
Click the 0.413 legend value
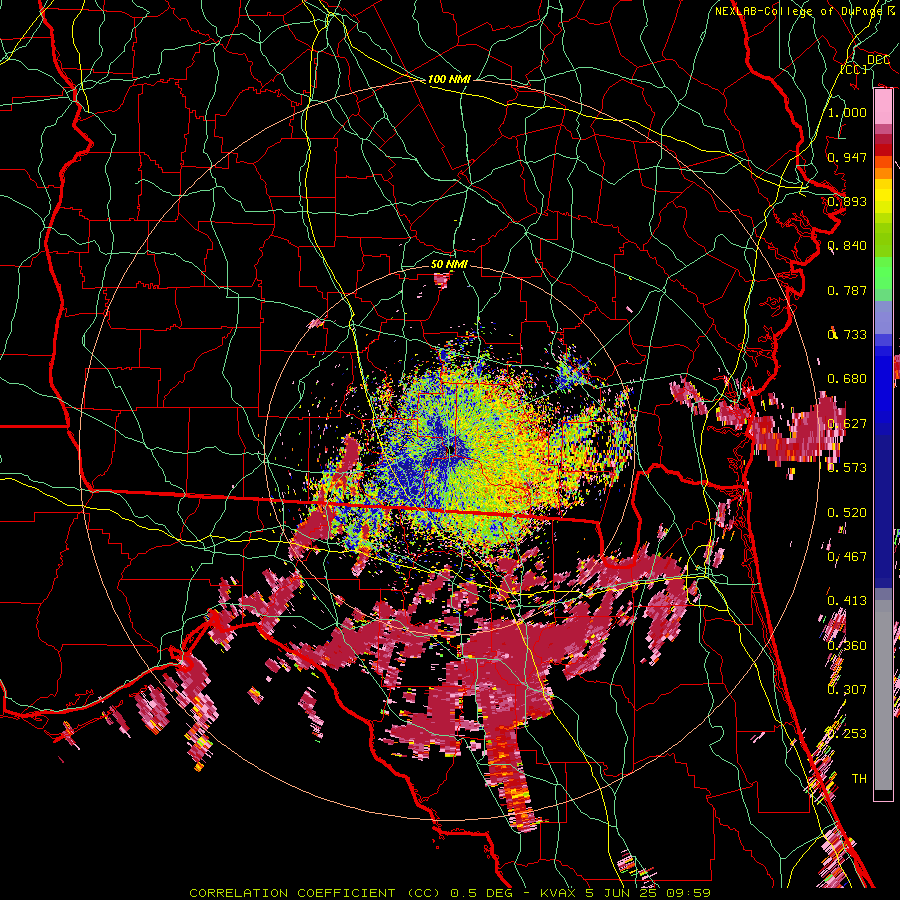pos(847,600)
